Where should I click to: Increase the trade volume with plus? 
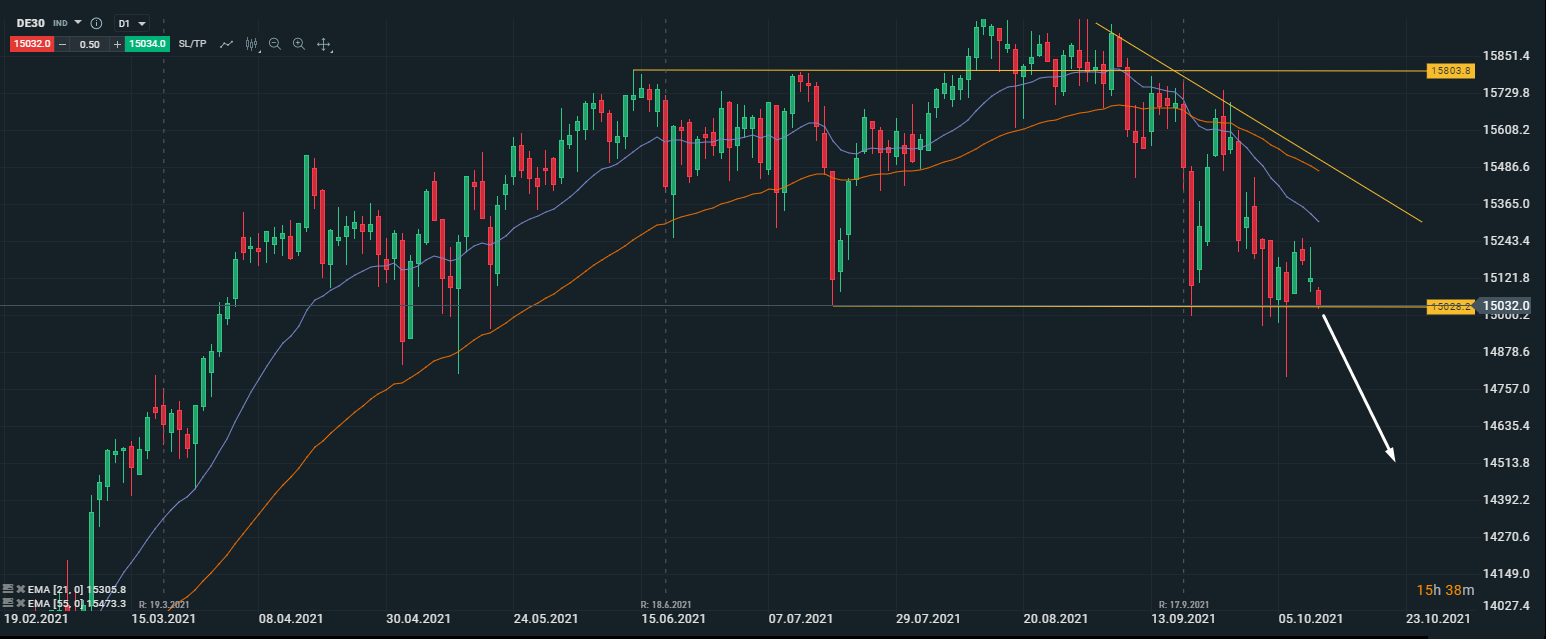117,44
